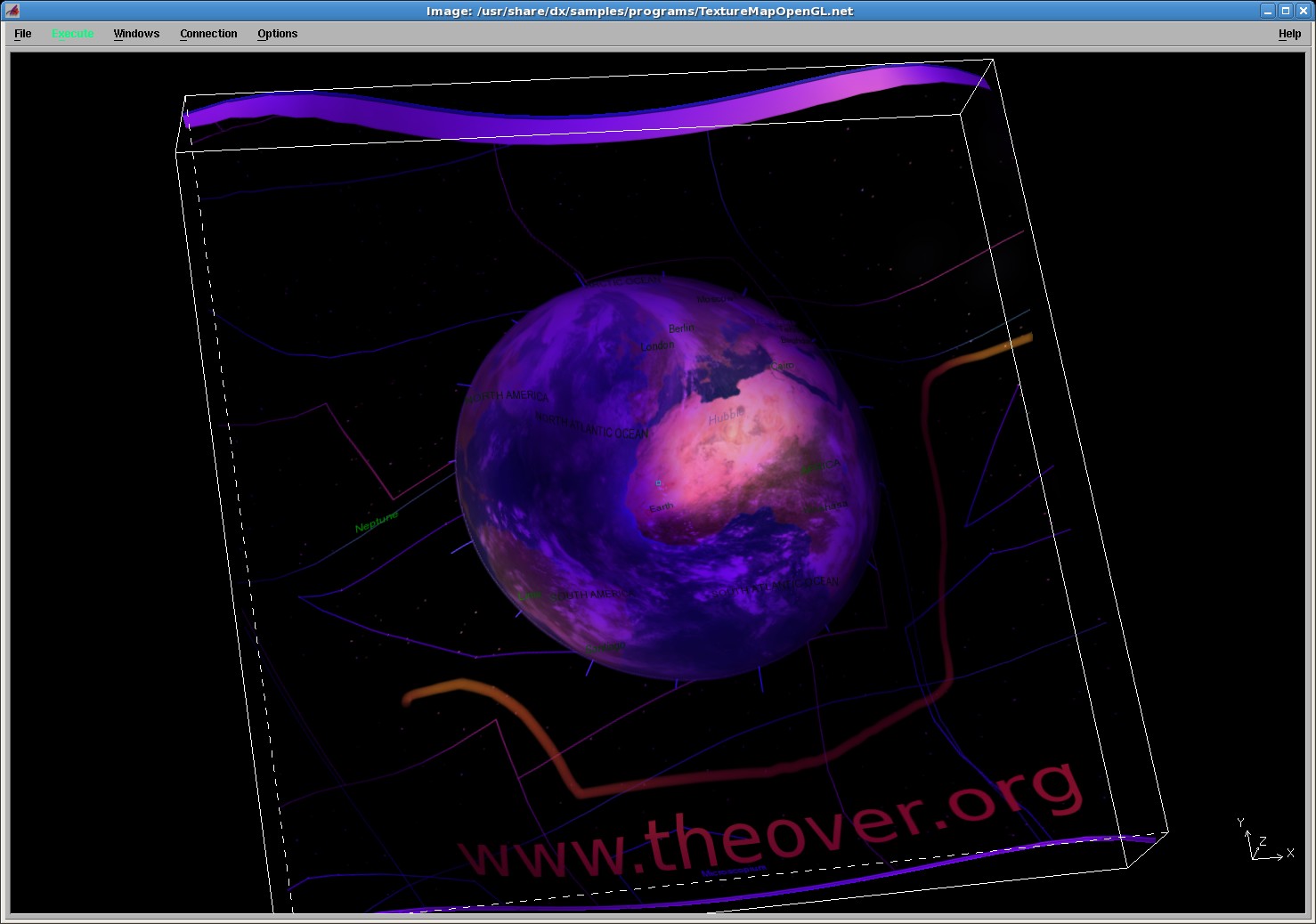Click the Berlin label on the globe
Viewport: 1316px width, 924px height.
(x=681, y=328)
